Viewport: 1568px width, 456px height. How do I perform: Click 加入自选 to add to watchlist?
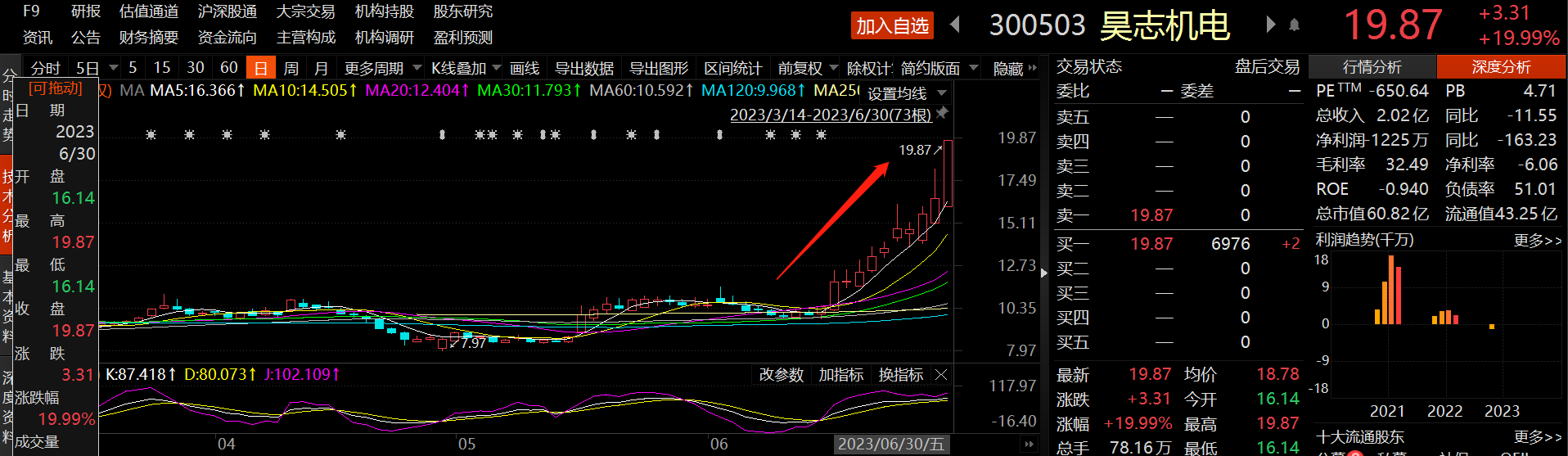coord(893,25)
